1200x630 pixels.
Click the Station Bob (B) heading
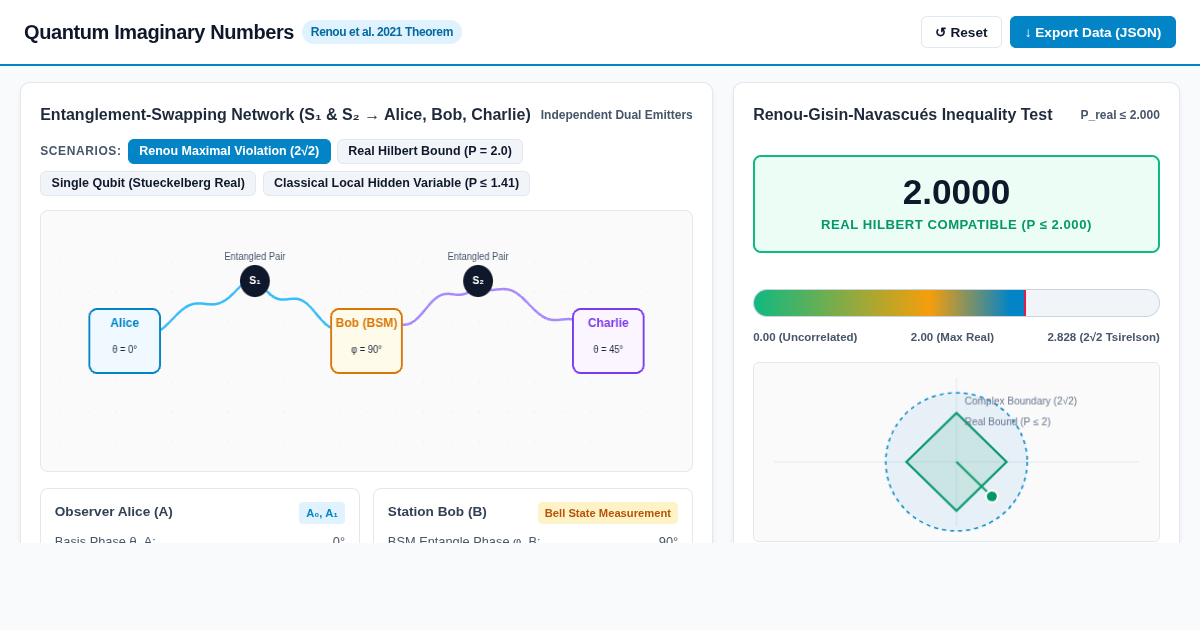point(437,512)
